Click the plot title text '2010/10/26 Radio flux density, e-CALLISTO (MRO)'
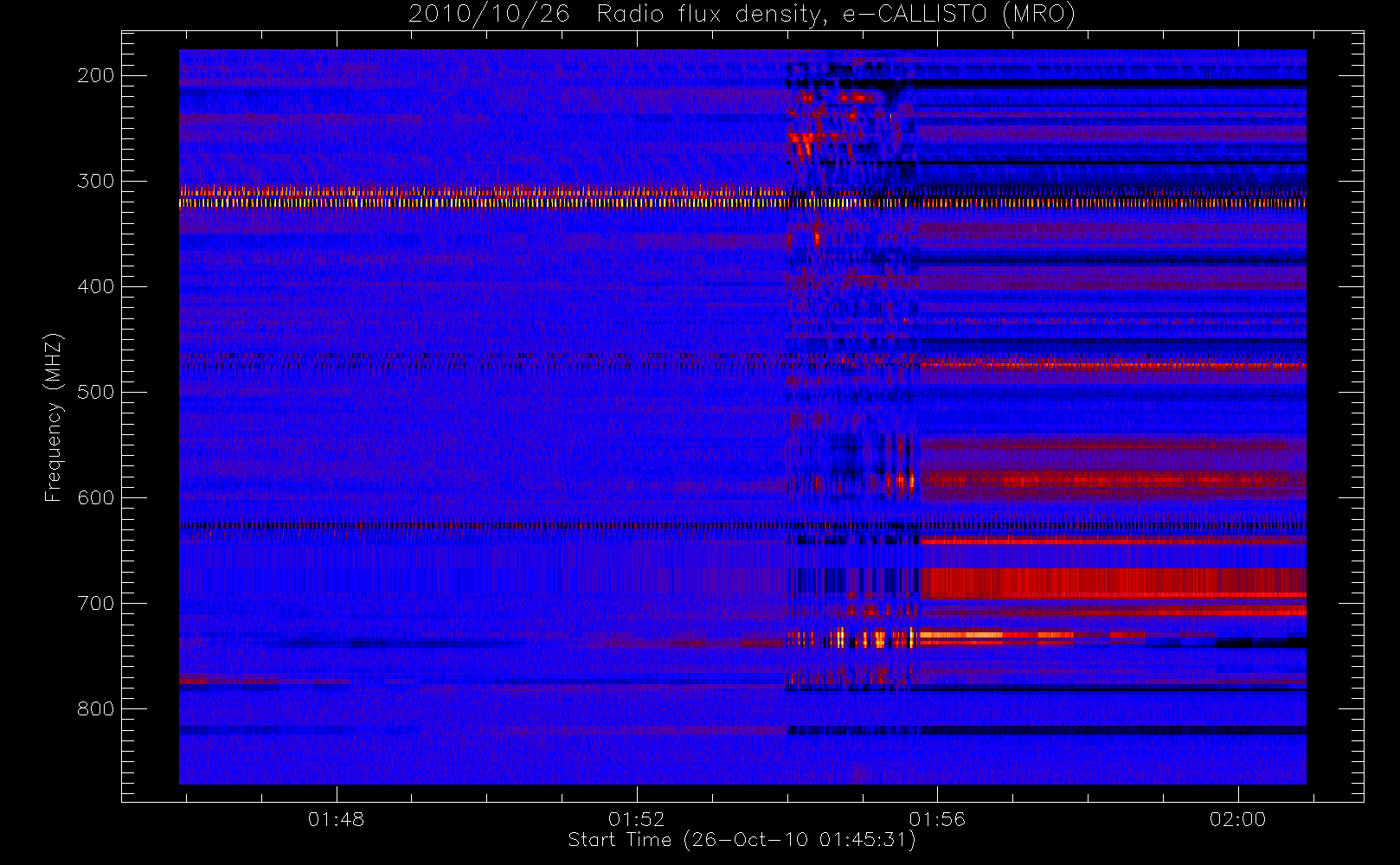The width and height of the screenshot is (1400, 865). (742, 15)
